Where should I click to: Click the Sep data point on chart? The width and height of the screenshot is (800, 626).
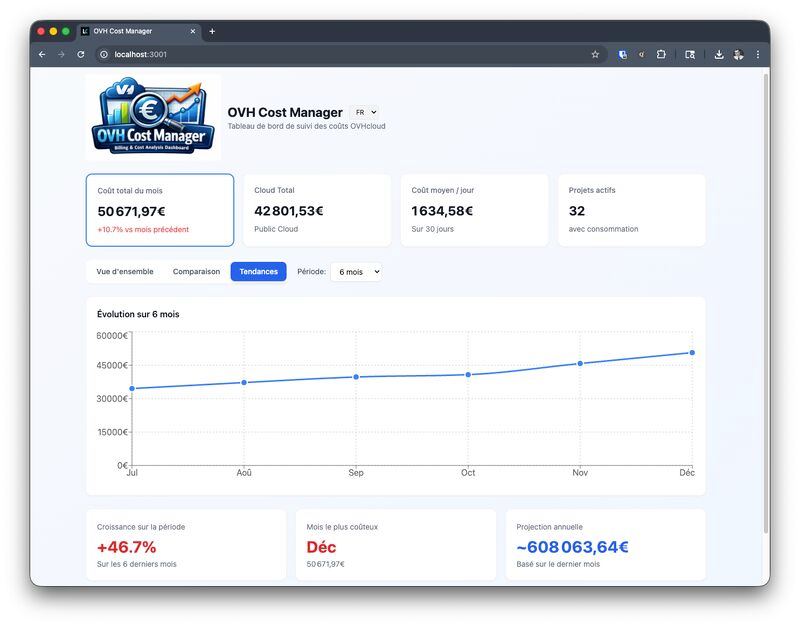tap(356, 377)
